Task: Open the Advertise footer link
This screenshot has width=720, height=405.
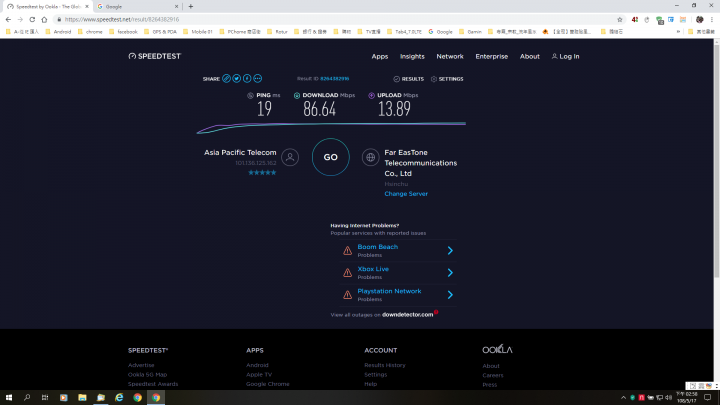Action: click(x=141, y=365)
